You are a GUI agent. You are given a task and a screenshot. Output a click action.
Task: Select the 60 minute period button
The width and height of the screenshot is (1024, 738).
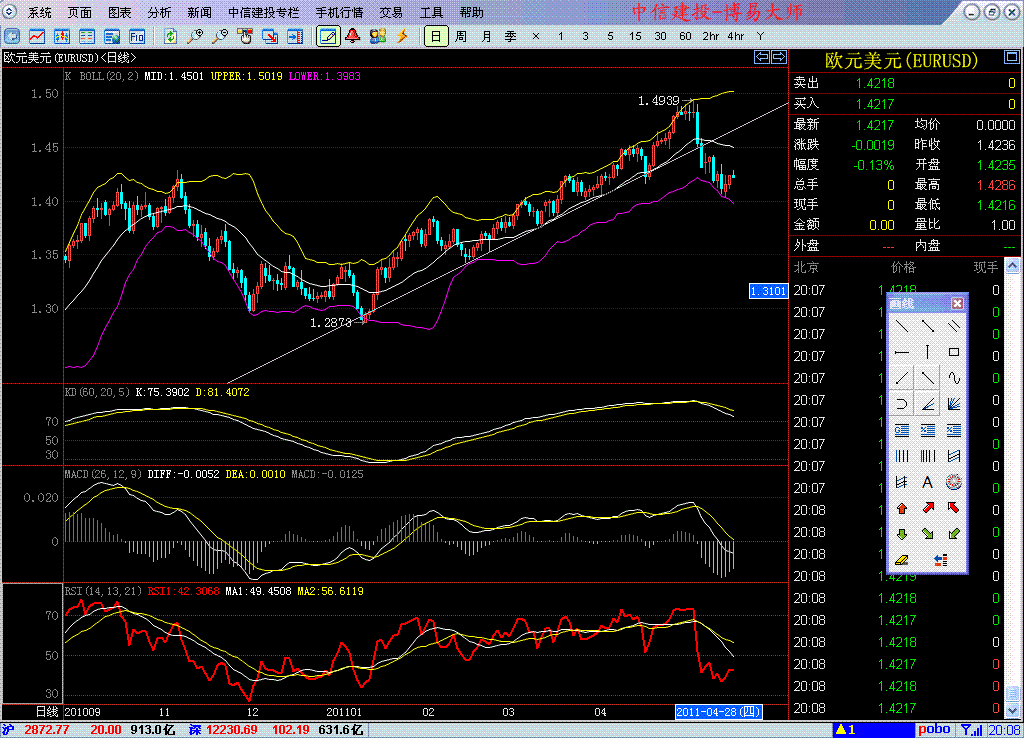(x=685, y=37)
